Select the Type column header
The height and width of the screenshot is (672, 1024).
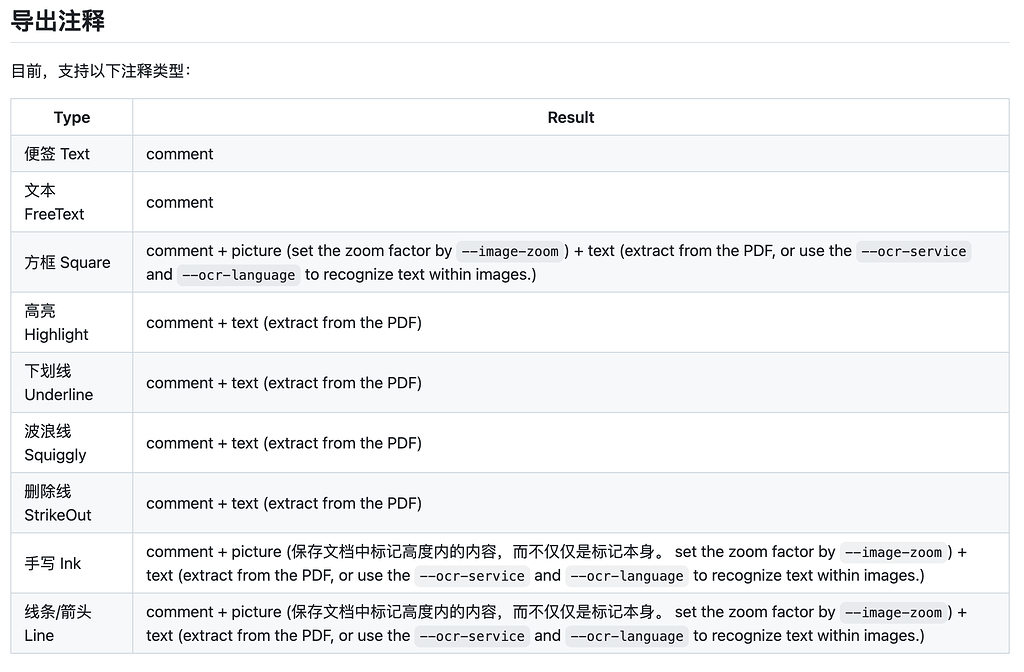pos(71,117)
